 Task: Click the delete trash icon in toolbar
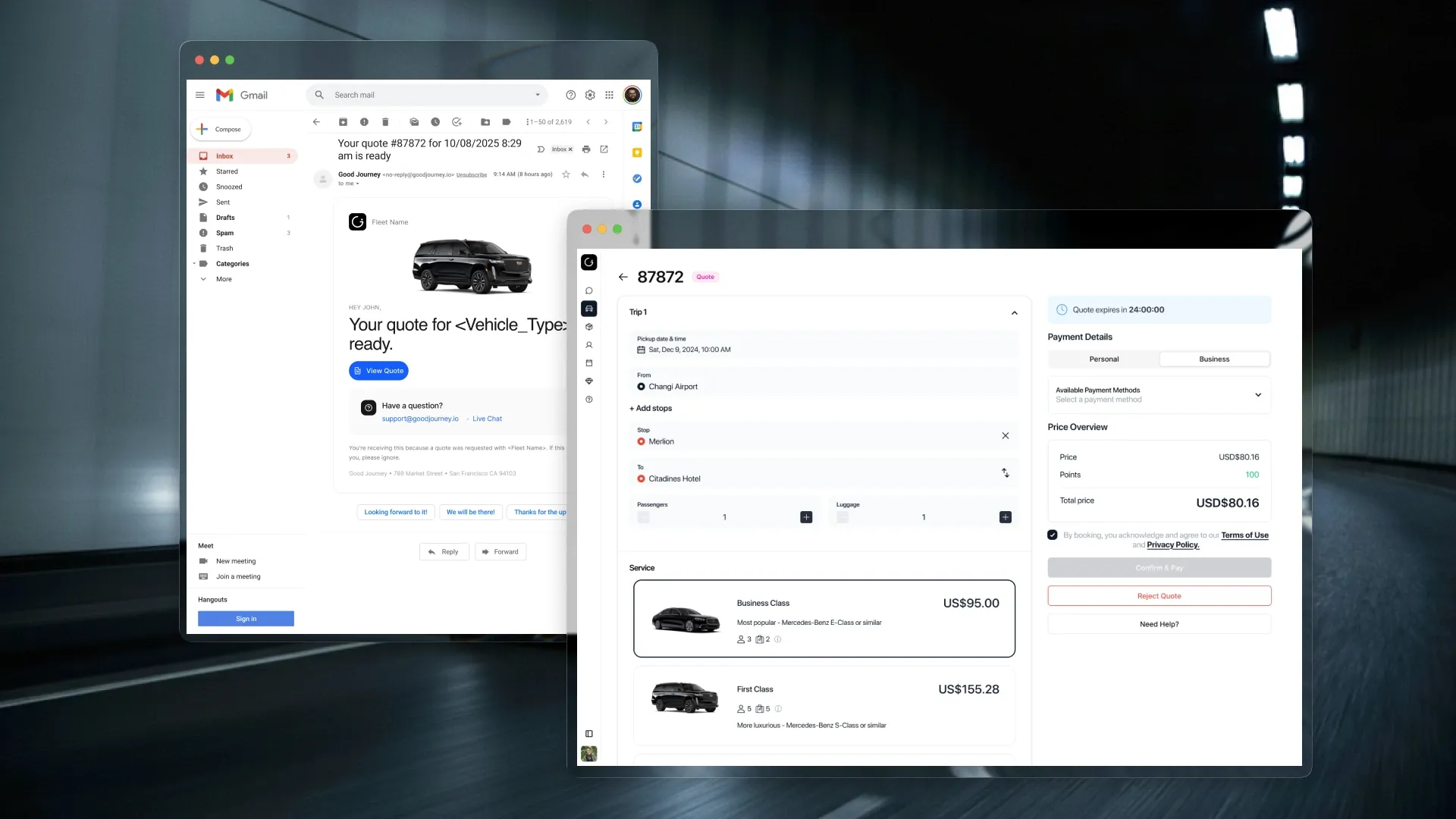pos(385,122)
